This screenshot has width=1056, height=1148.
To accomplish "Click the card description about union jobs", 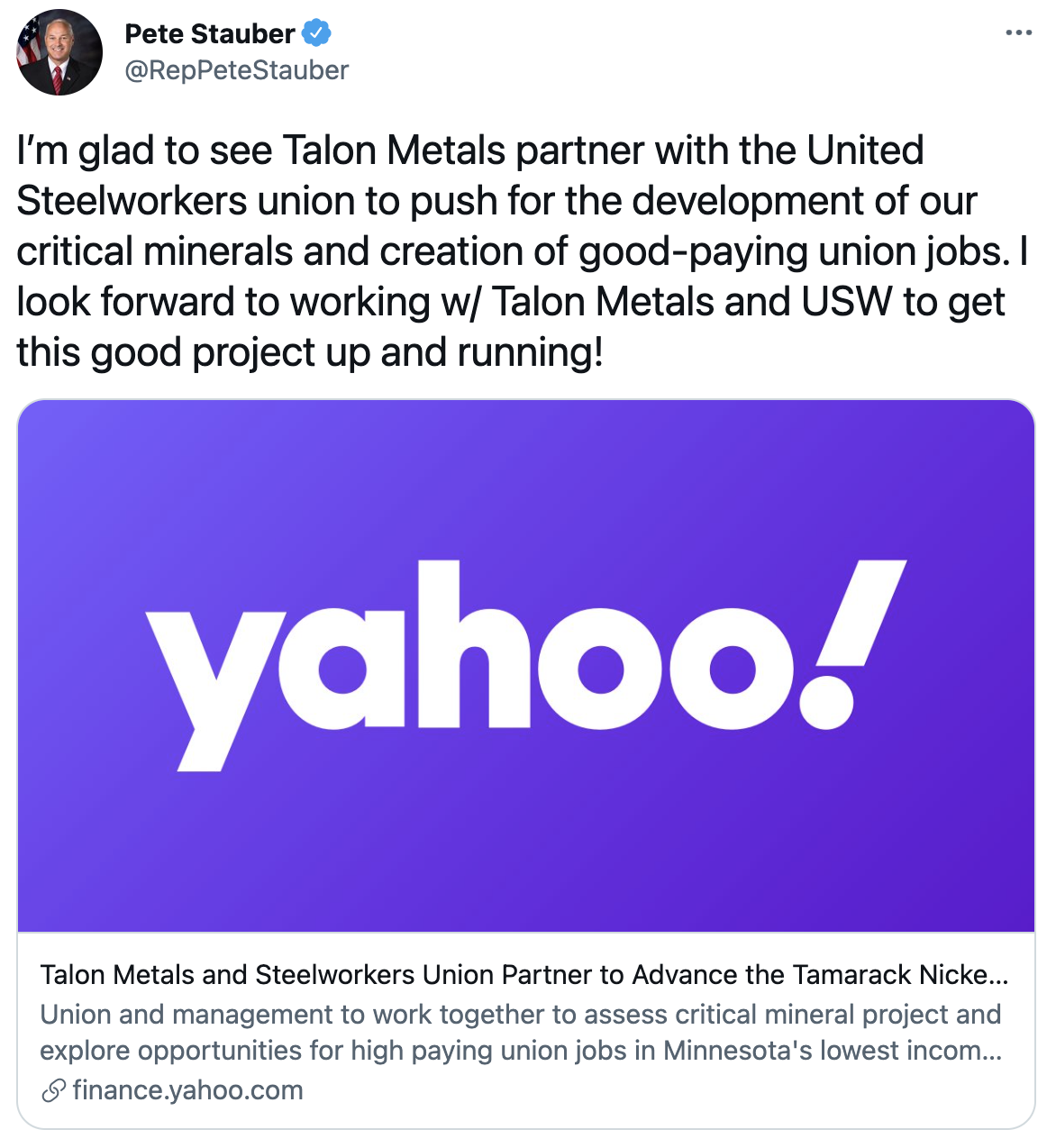I will point(520,1033).
